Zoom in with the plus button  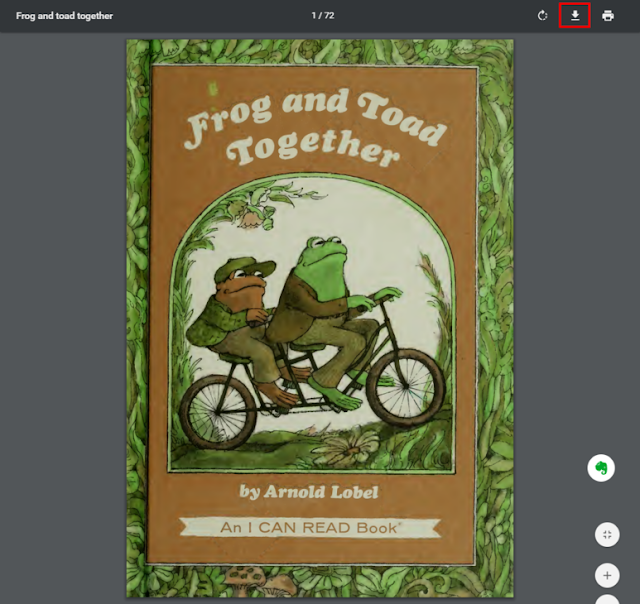(x=607, y=575)
